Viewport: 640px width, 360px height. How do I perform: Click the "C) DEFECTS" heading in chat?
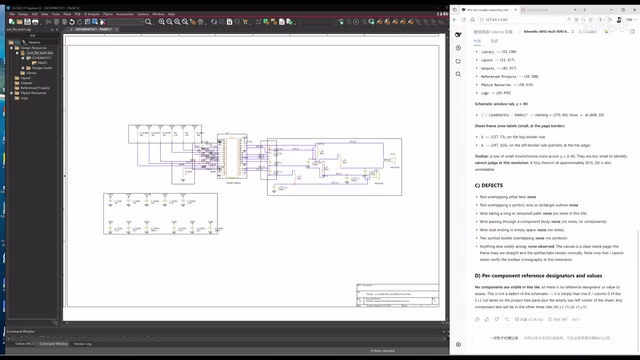(489, 185)
